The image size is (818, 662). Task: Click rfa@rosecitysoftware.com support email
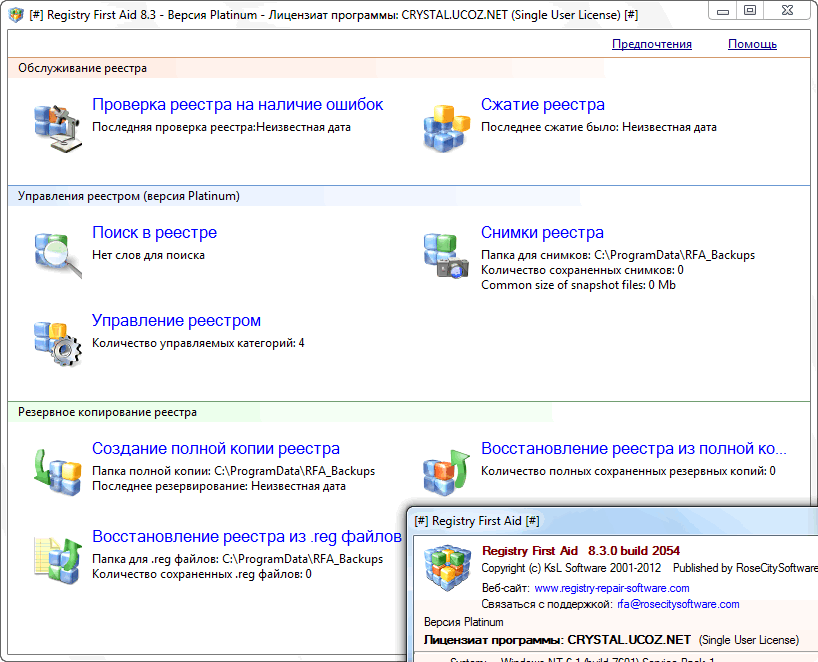(678, 604)
